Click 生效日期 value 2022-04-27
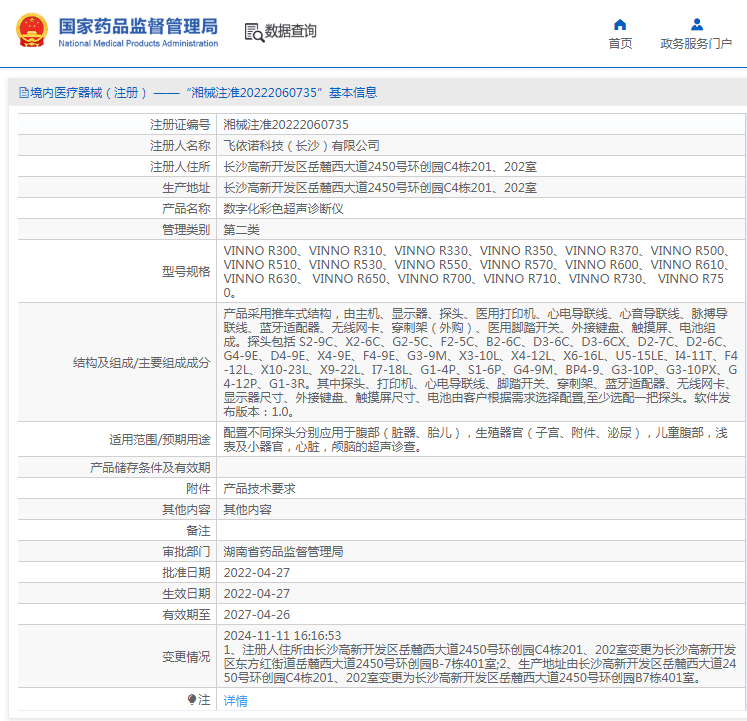This screenshot has height=721, width=747. coord(256,593)
